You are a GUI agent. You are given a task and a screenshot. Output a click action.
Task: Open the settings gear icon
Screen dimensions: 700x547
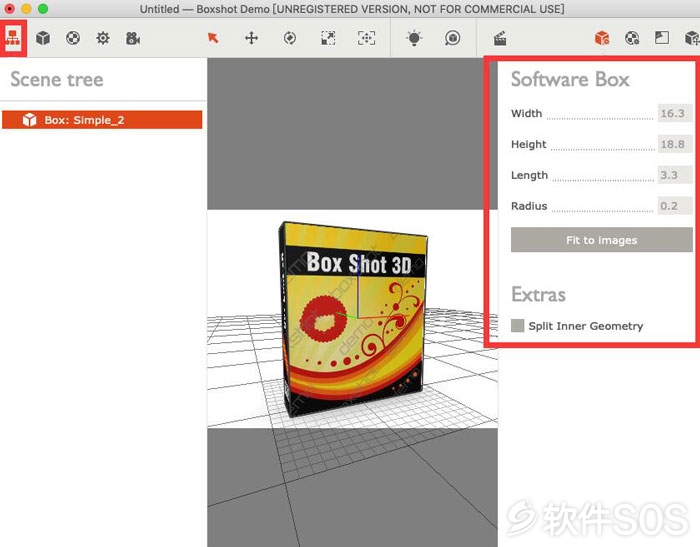click(x=103, y=38)
